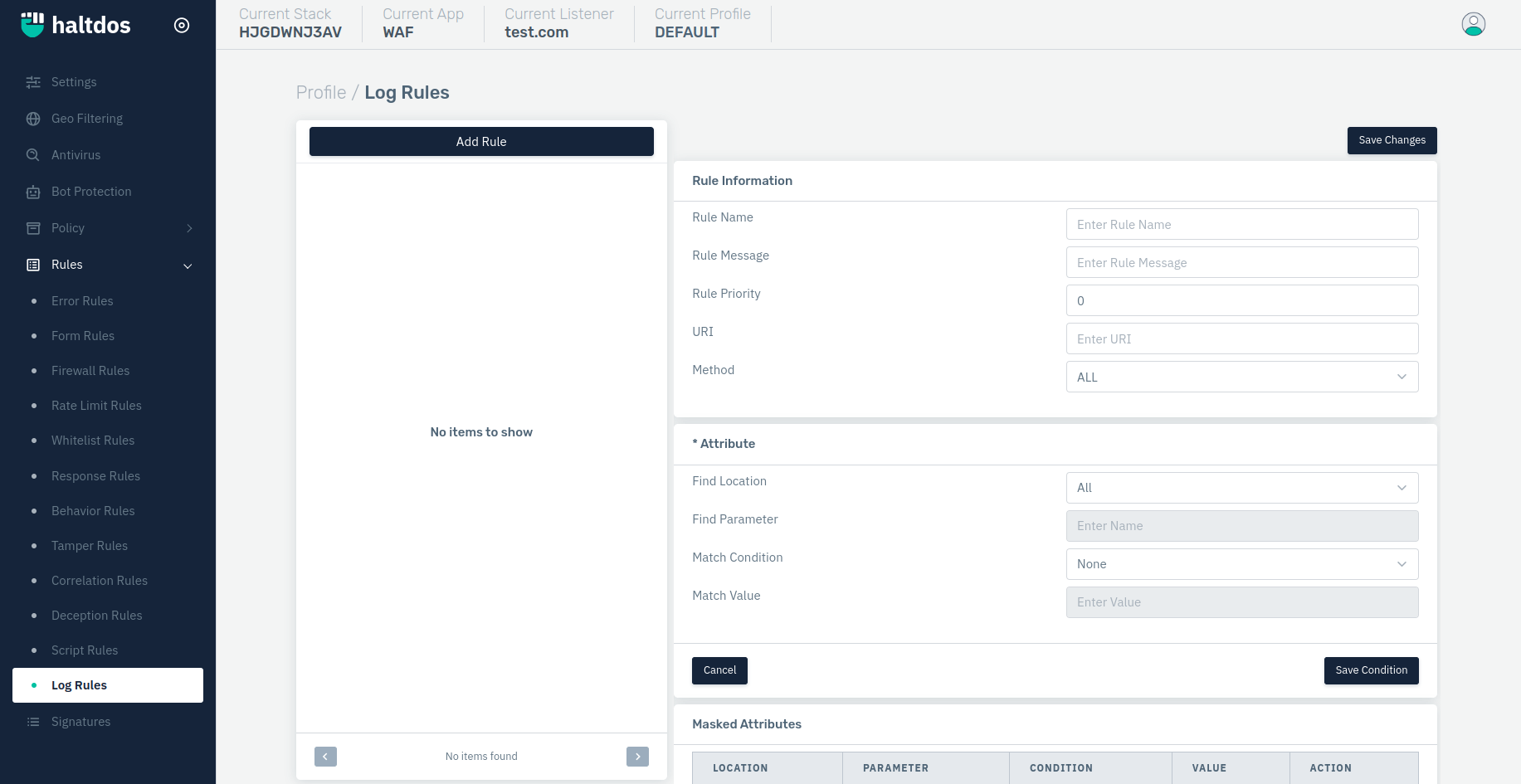Click the haltdos logo icon

click(32, 25)
